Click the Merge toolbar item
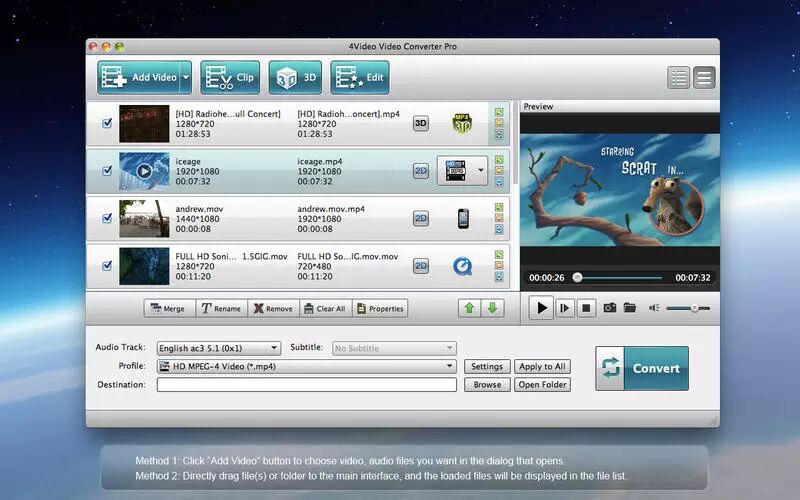Screen dimensions: 800x500 point(168,309)
